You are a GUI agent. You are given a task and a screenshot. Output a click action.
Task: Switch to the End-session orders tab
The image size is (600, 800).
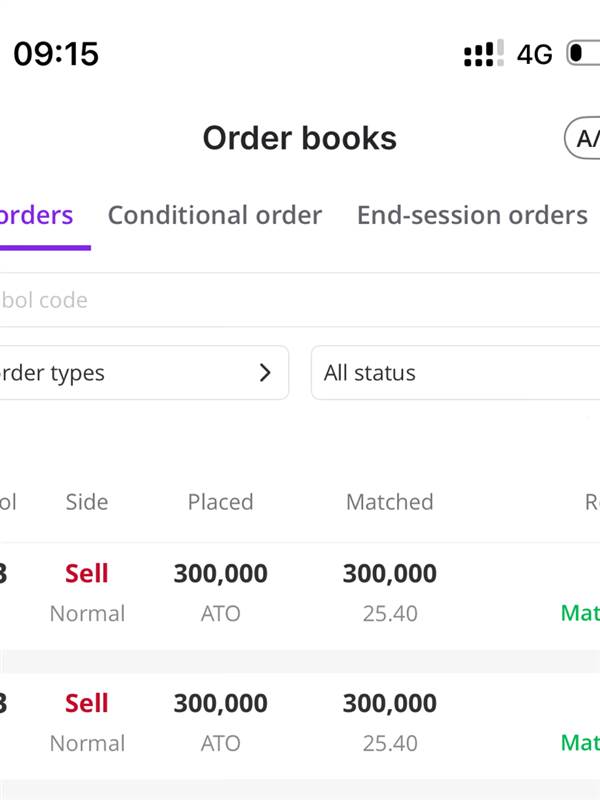472,215
